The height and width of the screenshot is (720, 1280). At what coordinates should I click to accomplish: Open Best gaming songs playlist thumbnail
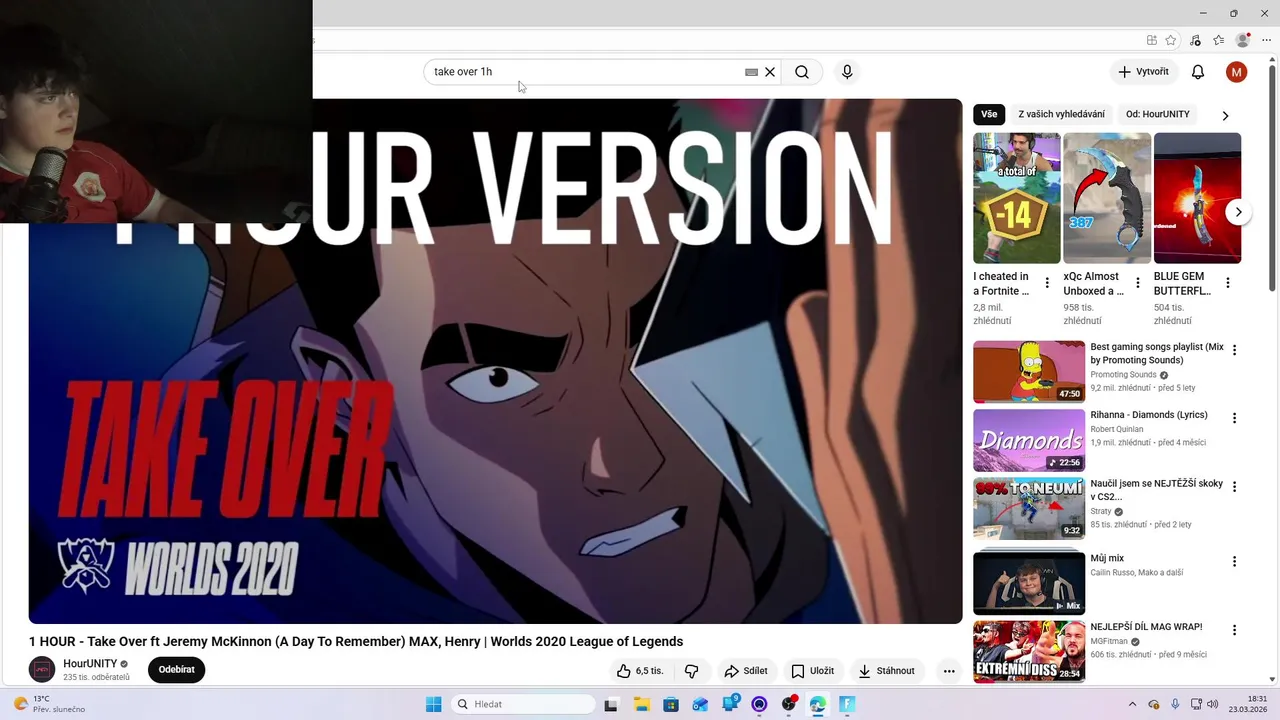click(x=1029, y=372)
